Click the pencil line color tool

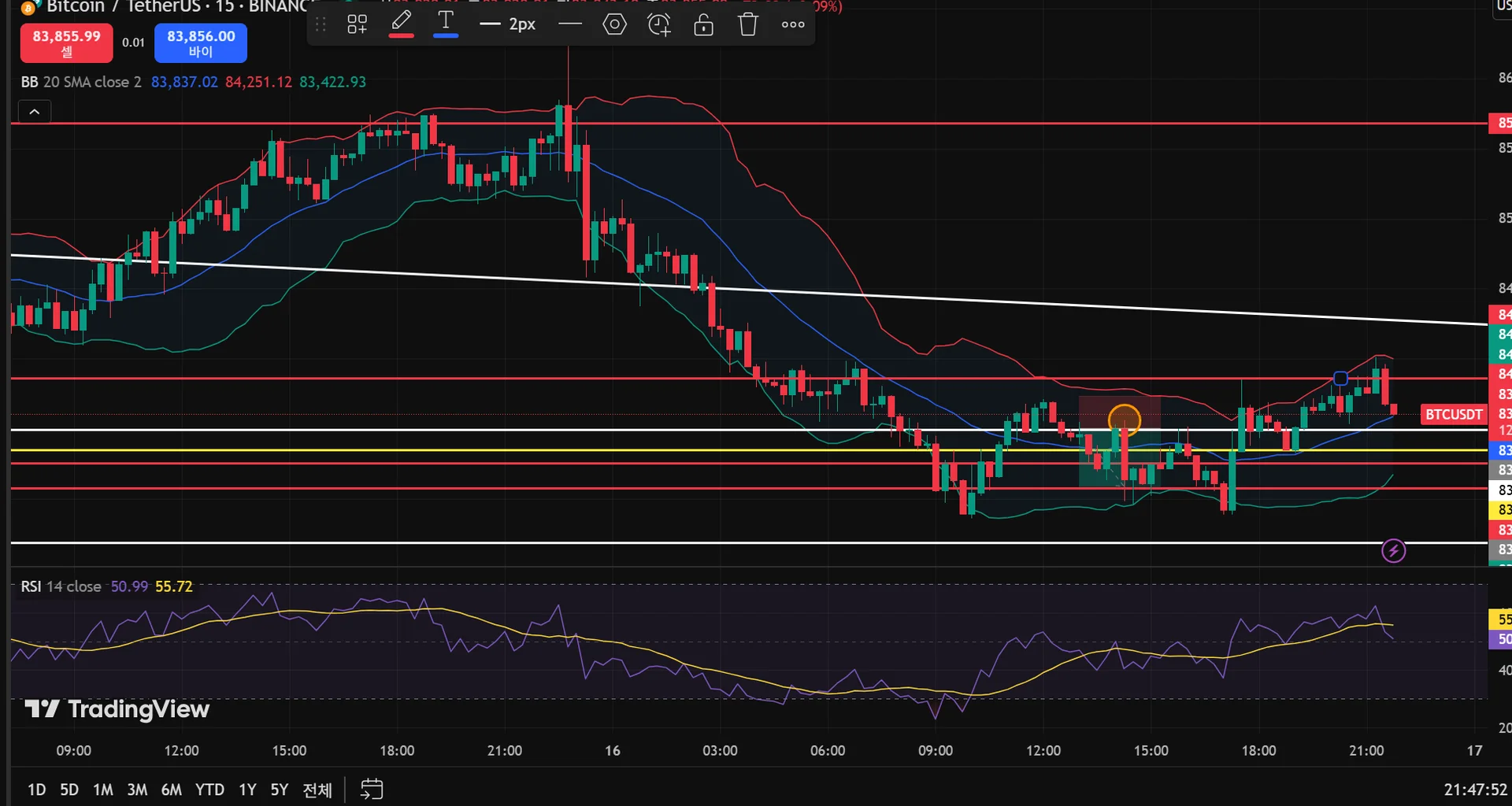401,23
